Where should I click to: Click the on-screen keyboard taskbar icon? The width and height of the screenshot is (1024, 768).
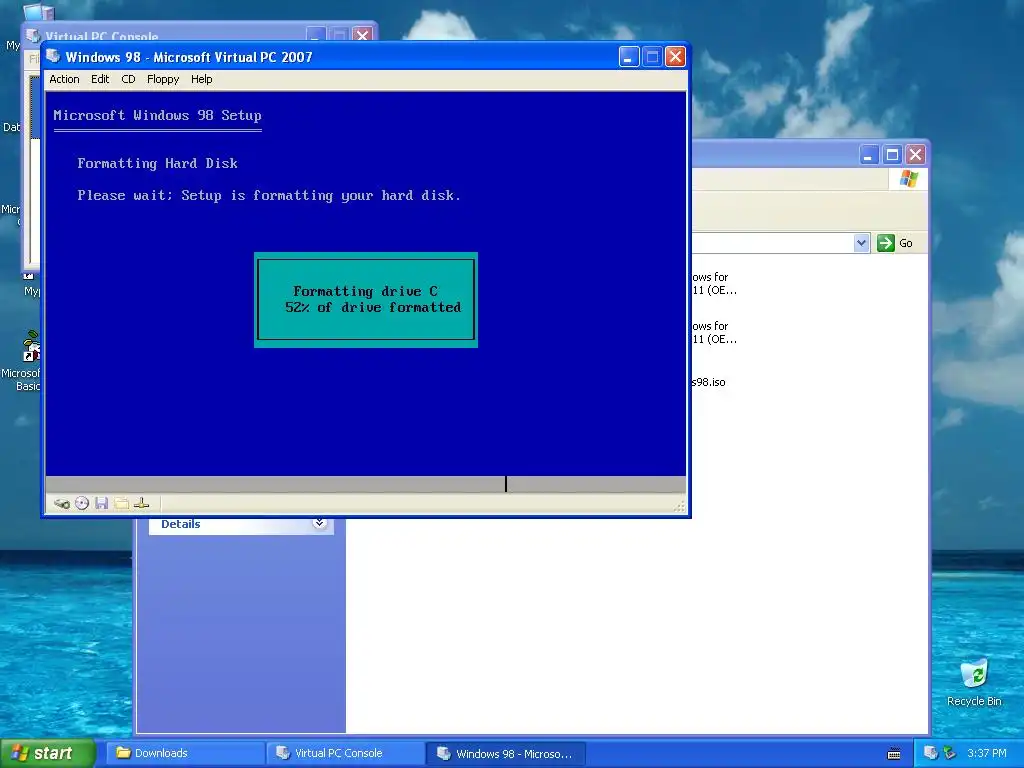pos(894,754)
